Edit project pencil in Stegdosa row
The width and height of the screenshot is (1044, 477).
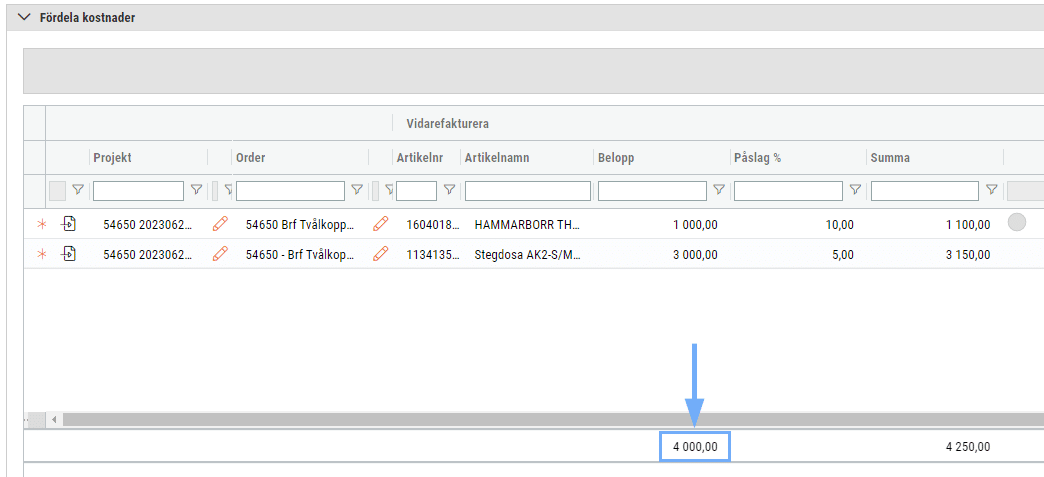[x=220, y=254]
